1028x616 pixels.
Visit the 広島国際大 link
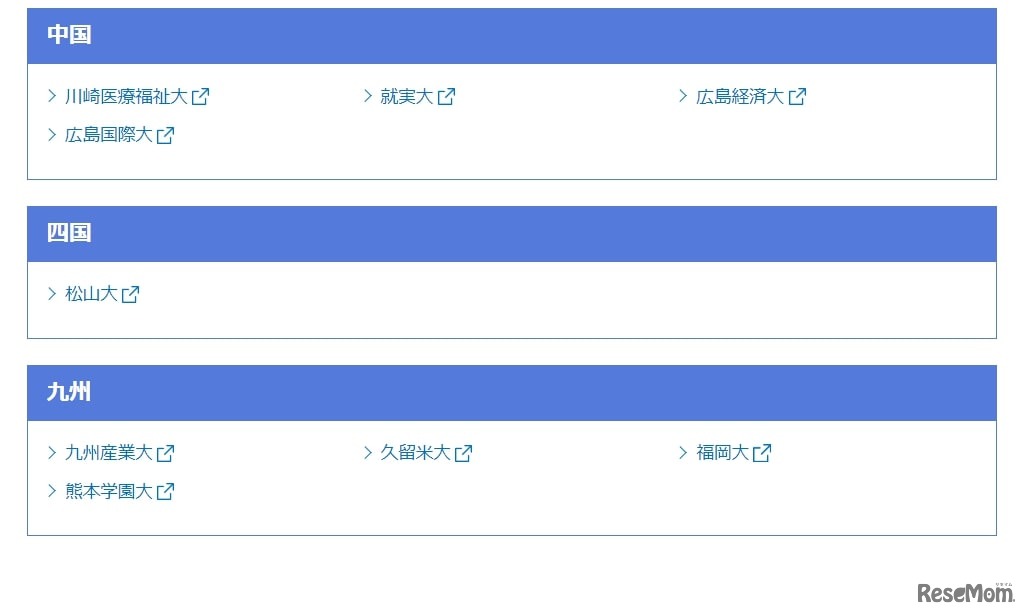point(108,135)
